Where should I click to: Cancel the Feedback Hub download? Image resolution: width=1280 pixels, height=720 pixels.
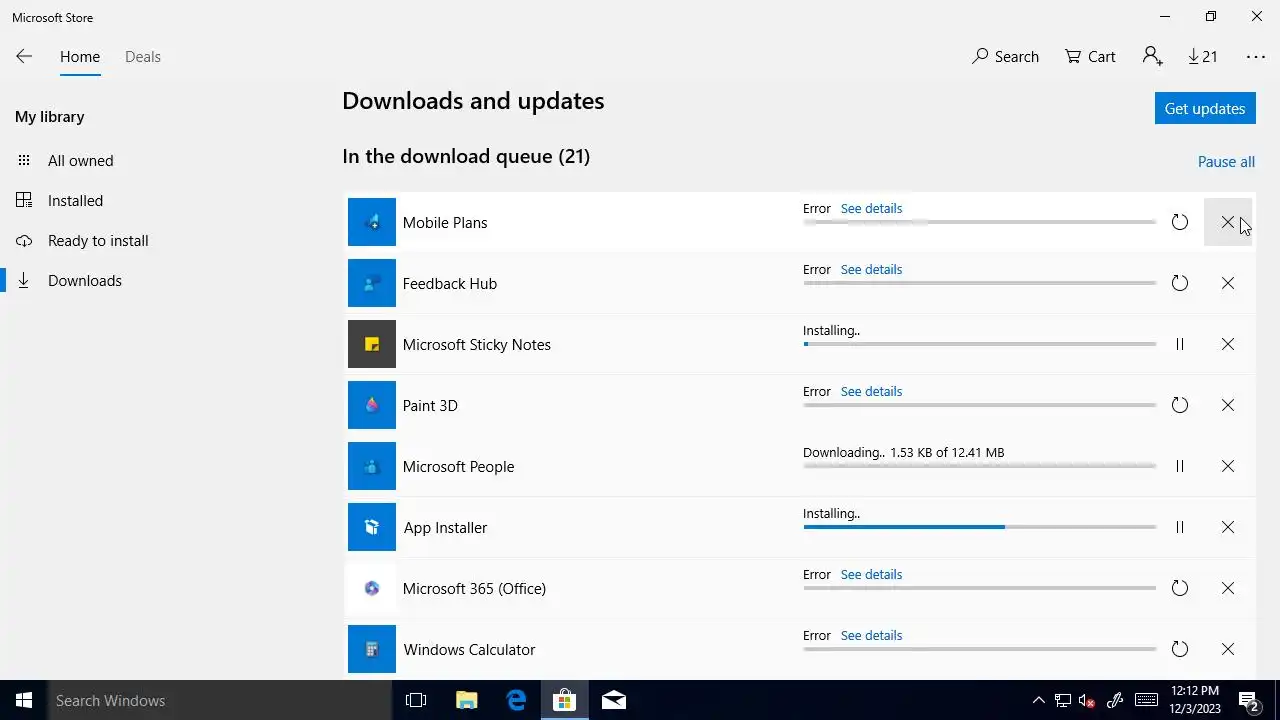(1228, 283)
